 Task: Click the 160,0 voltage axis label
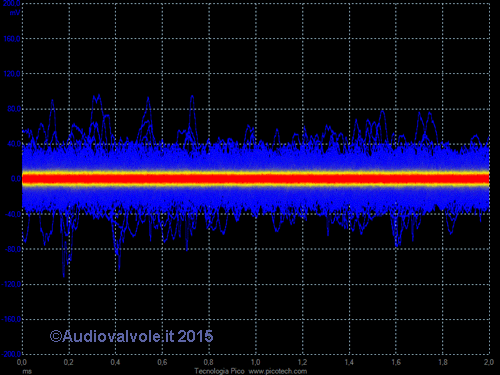pyautogui.click(x=12, y=39)
